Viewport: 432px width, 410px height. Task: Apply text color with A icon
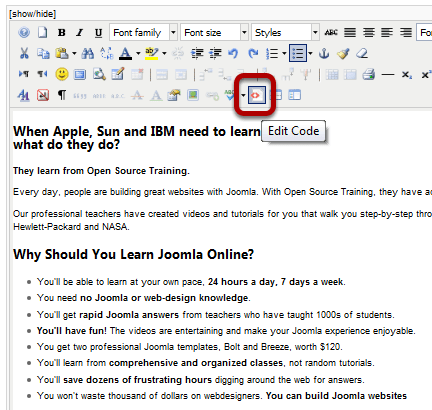126,53
